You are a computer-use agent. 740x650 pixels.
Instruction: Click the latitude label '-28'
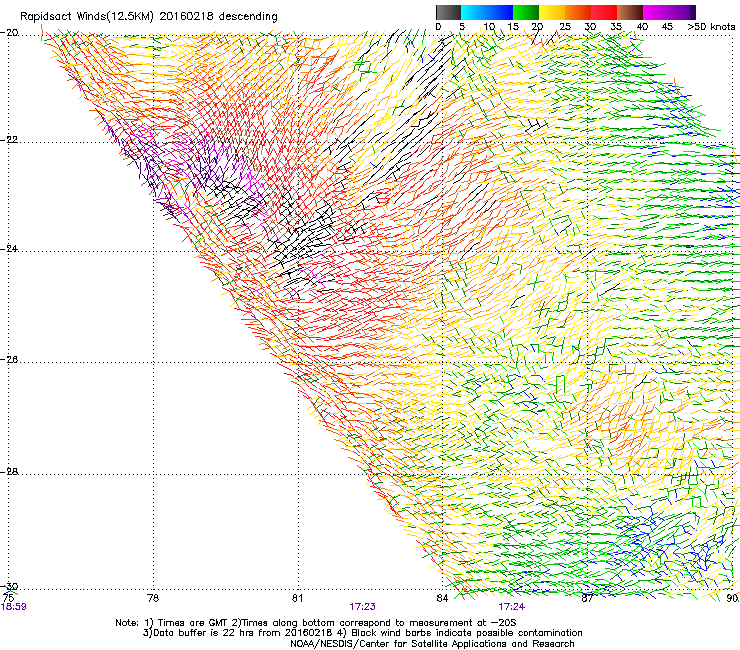coord(9,472)
